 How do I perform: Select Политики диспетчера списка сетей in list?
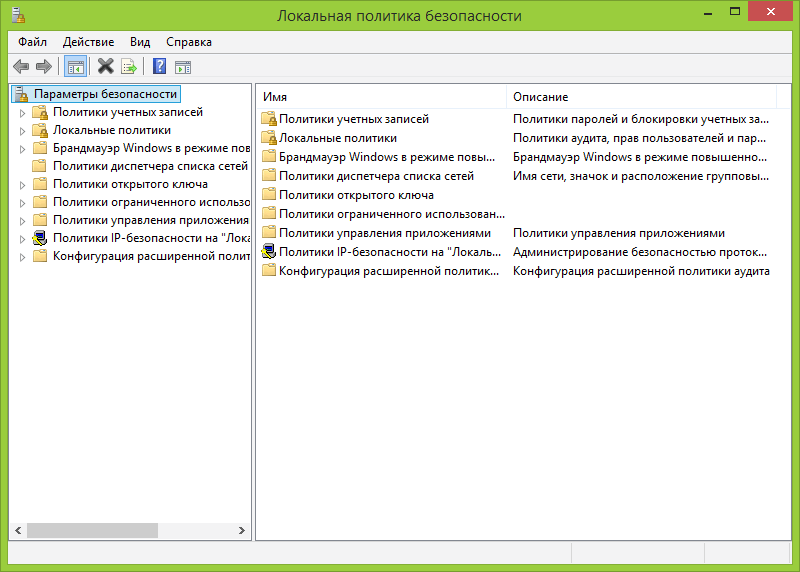(376, 176)
